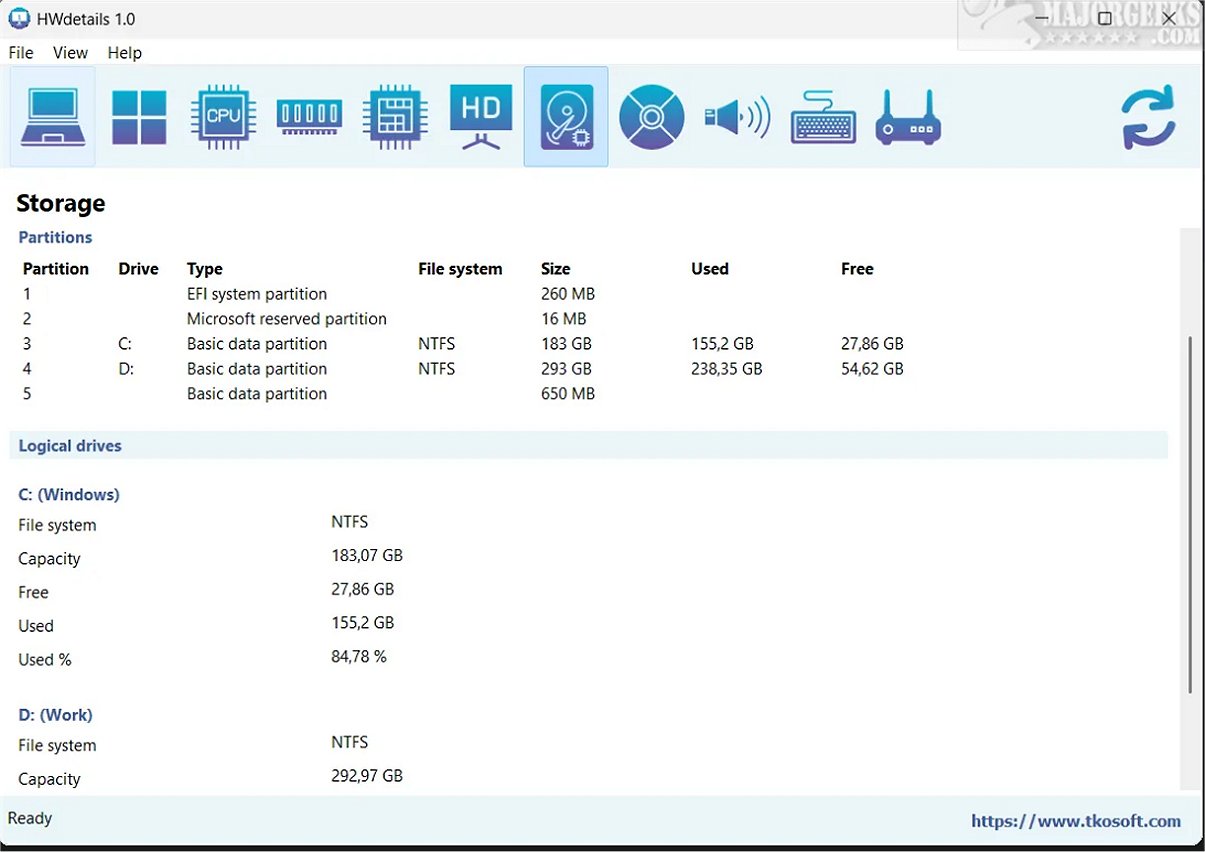Click partition number 5 cell
The image size is (1205, 852).
coord(27,394)
